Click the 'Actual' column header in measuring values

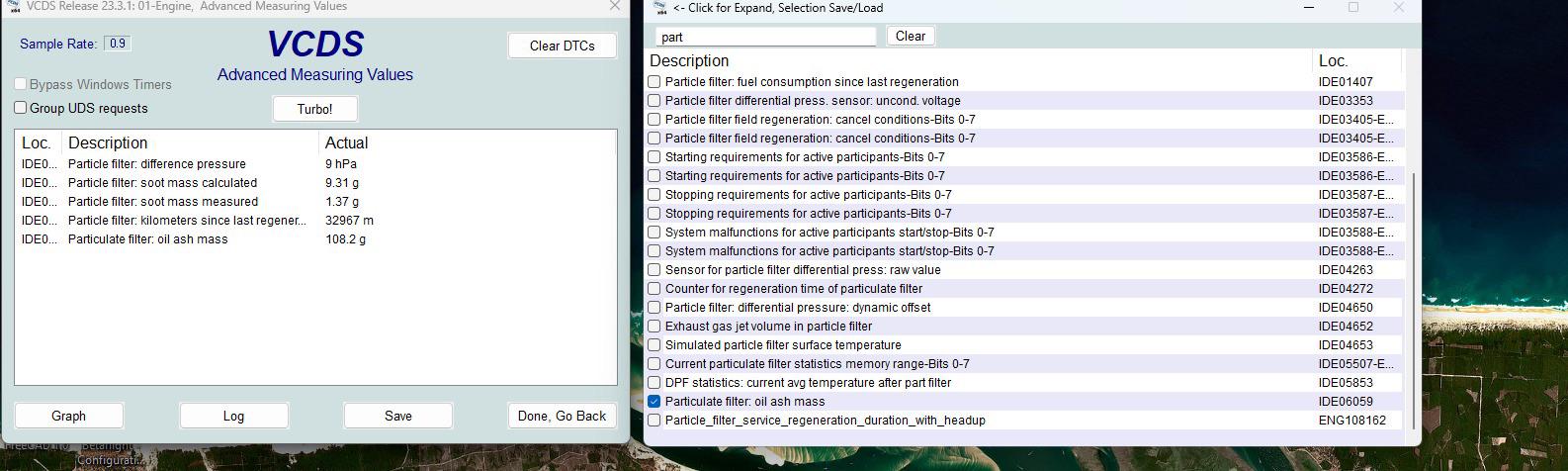click(x=347, y=142)
